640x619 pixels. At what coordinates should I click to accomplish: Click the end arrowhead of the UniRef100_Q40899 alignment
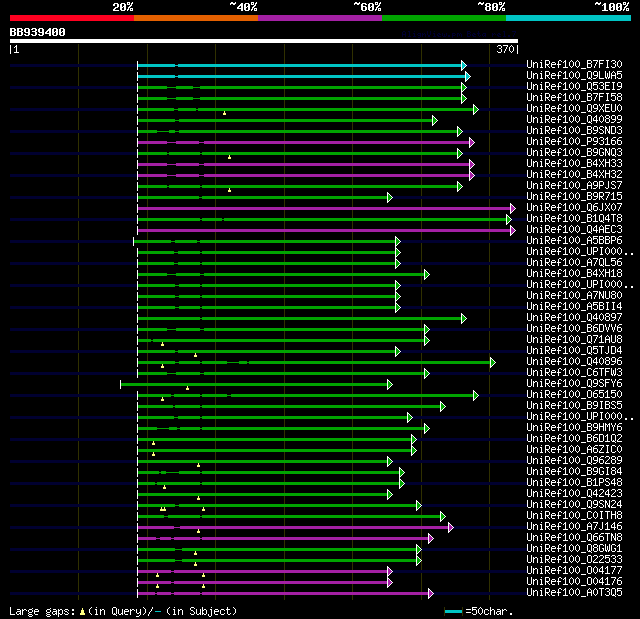tap(435, 120)
